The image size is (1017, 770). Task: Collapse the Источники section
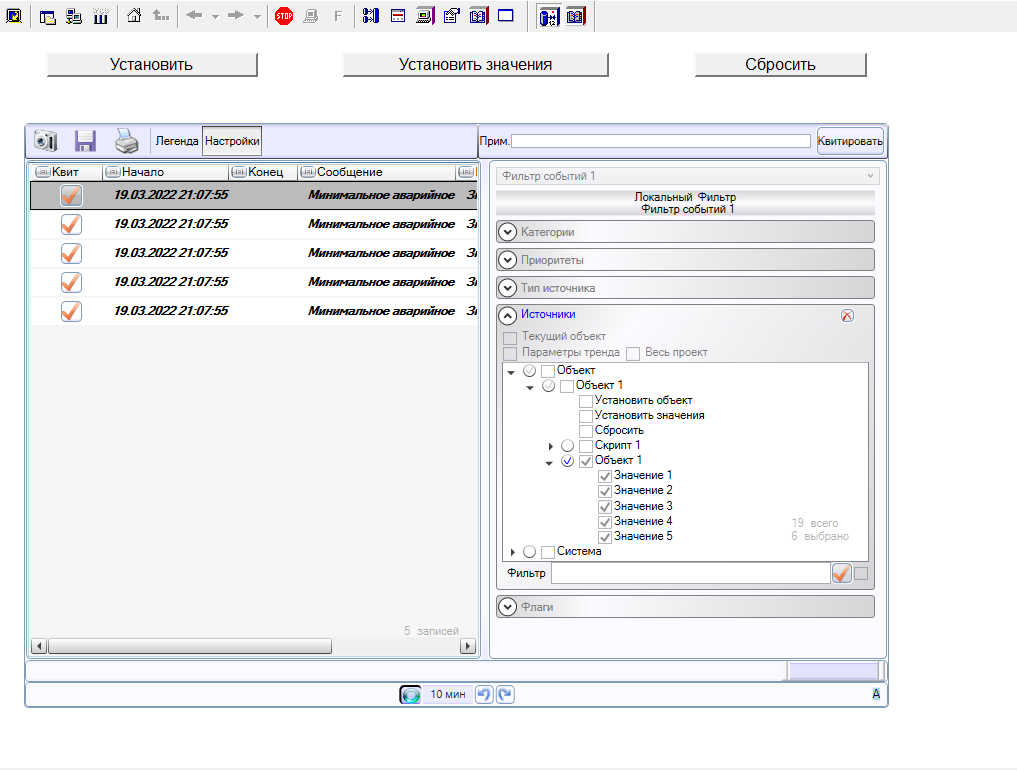507,316
